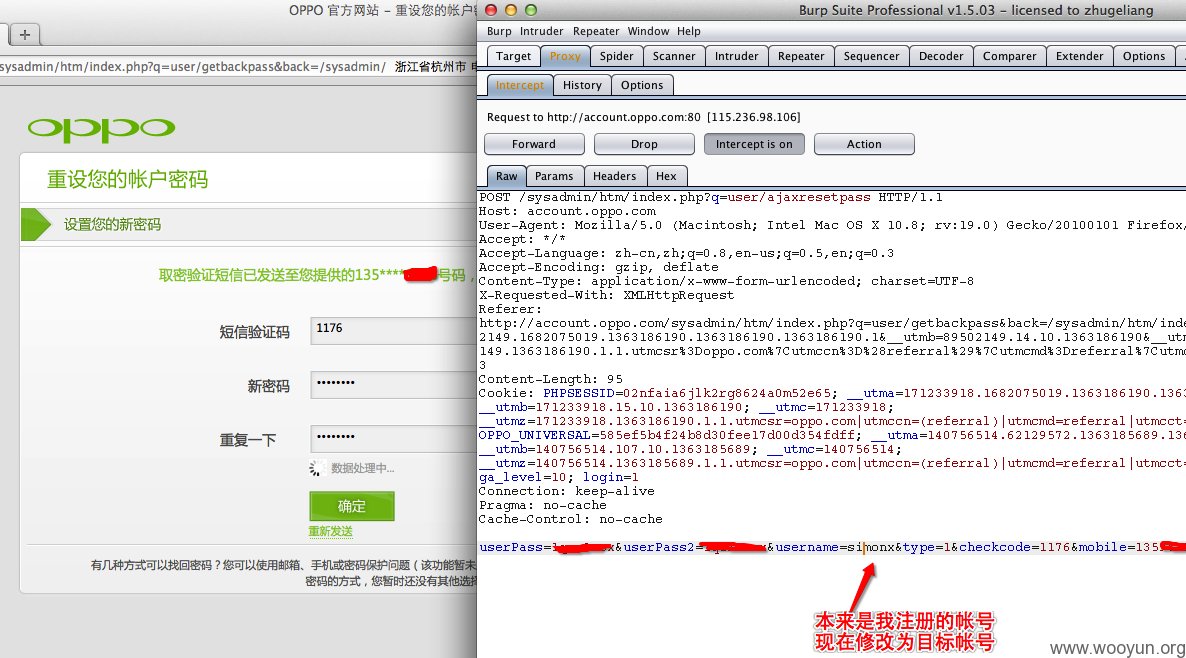
Task: Go to the Repeater tool tab
Action: pos(801,56)
